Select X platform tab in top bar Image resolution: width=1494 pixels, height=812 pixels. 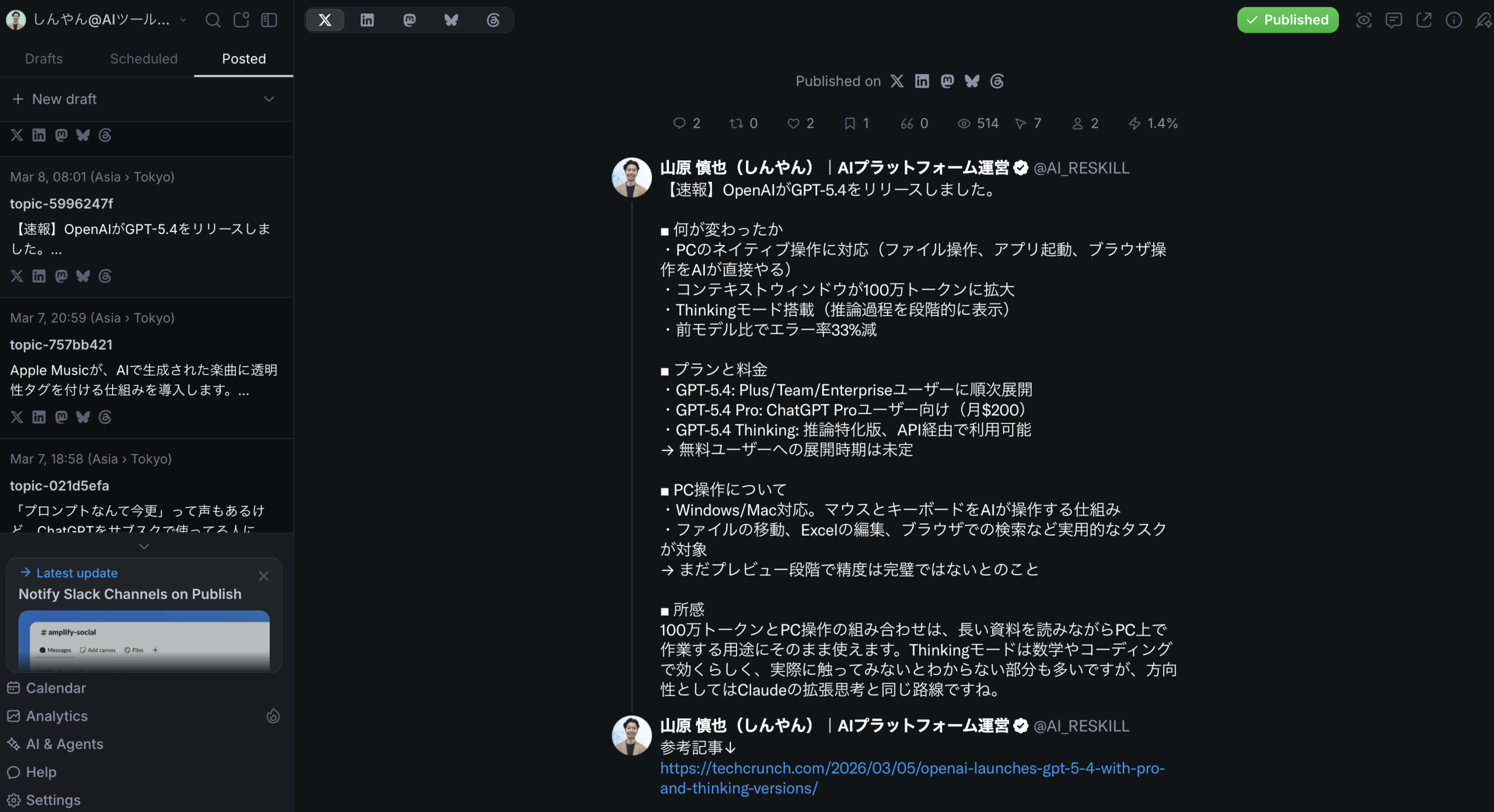[x=325, y=20]
